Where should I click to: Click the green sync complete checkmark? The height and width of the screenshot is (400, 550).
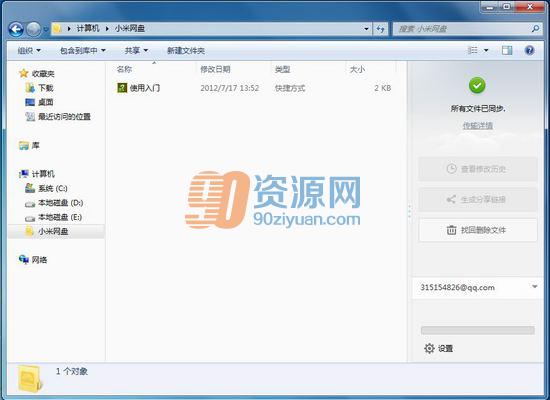click(x=477, y=85)
